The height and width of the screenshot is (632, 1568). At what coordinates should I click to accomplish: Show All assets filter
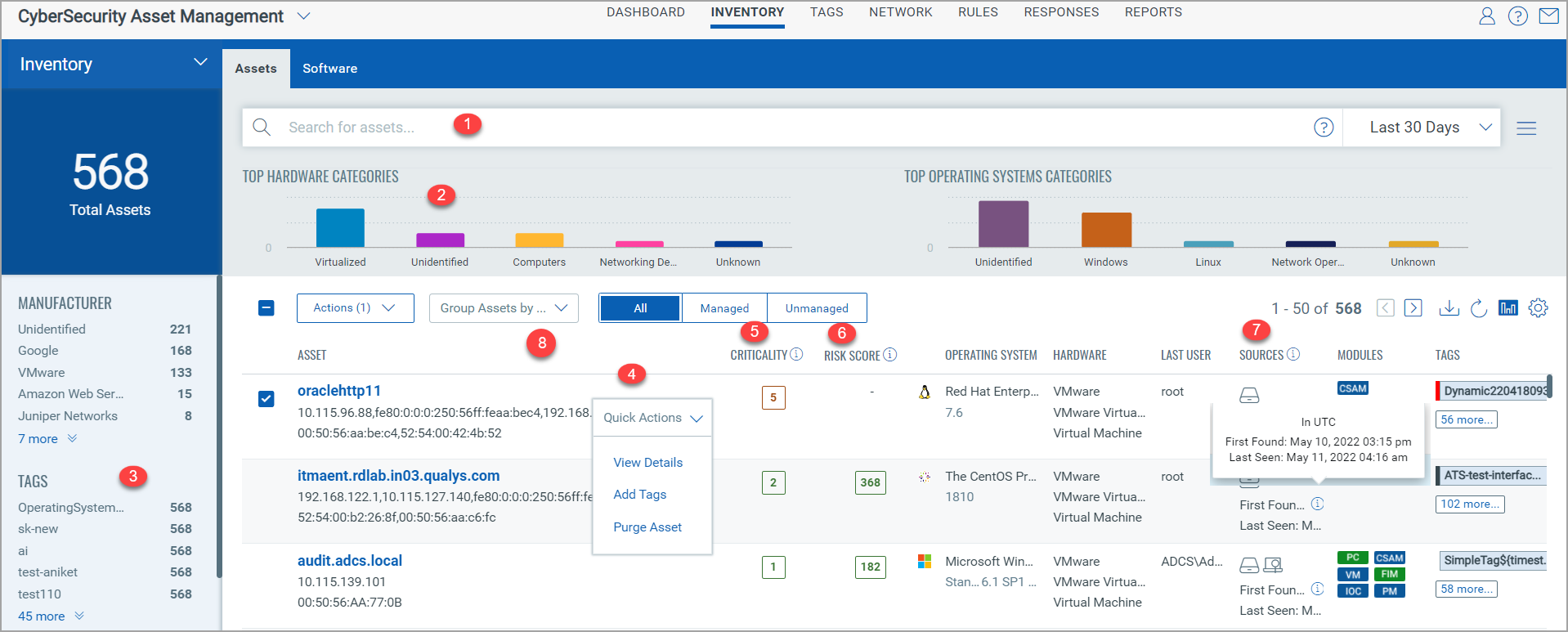(640, 308)
